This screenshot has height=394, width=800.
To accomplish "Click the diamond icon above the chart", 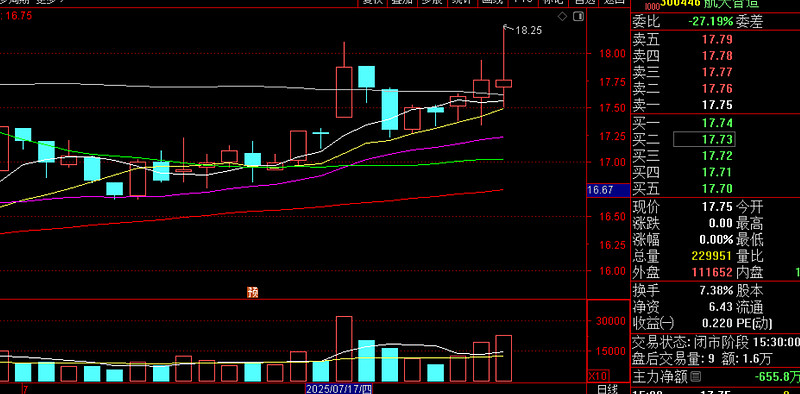I will click(562, 16).
